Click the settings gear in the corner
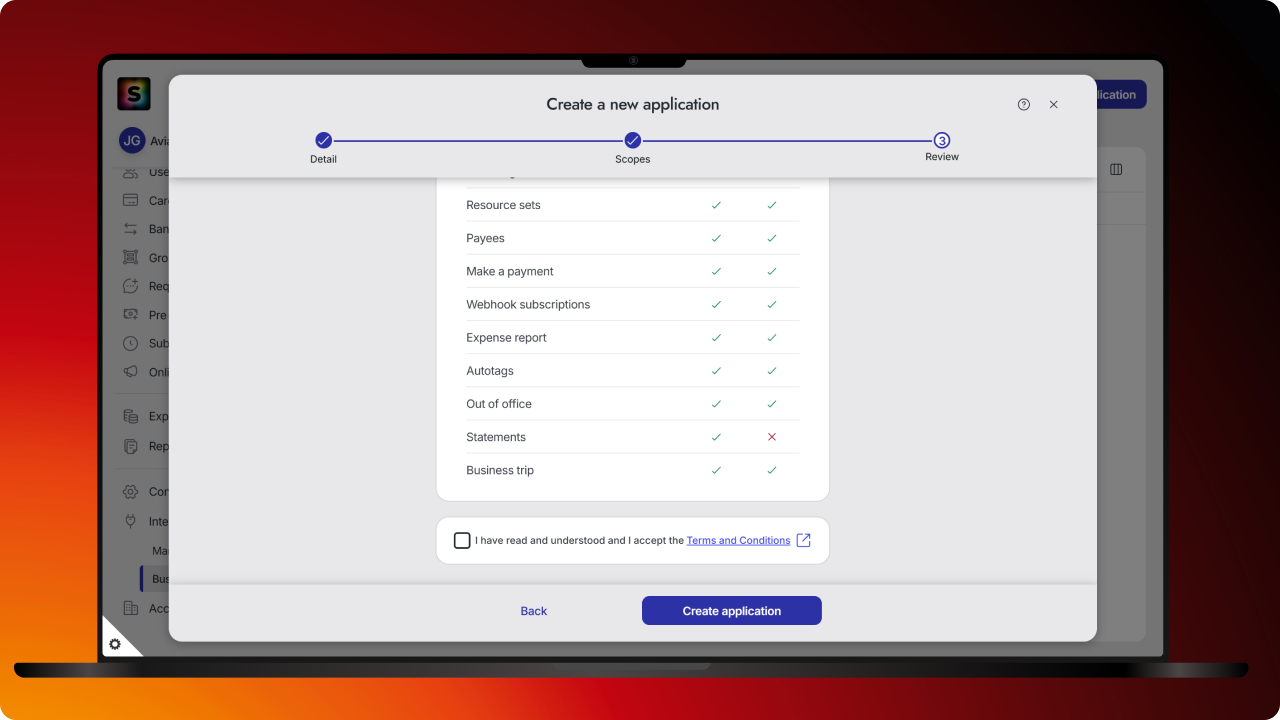Viewport: 1280px width, 720px height. pyautogui.click(x=115, y=644)
